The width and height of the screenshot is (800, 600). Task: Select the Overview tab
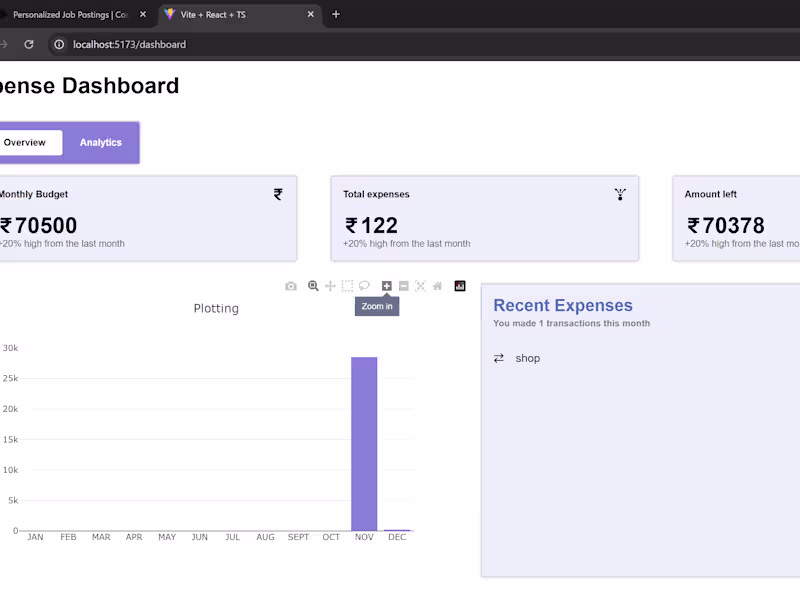[27, 142]
